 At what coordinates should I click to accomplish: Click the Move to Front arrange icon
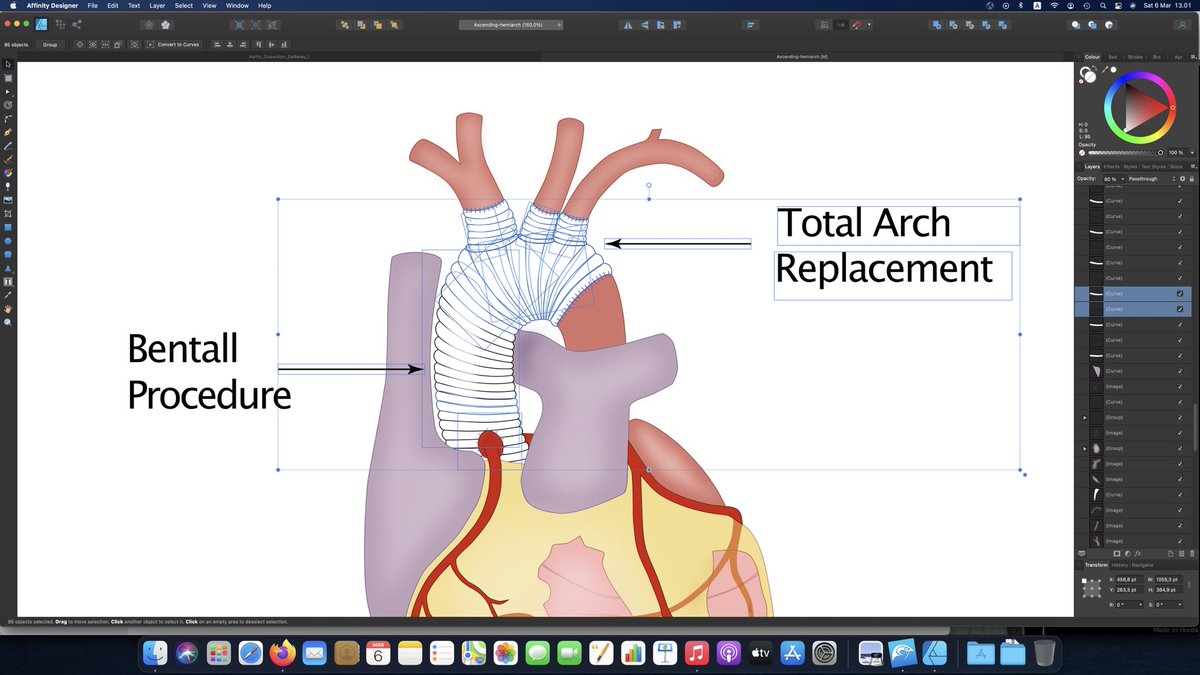point(394,24)
